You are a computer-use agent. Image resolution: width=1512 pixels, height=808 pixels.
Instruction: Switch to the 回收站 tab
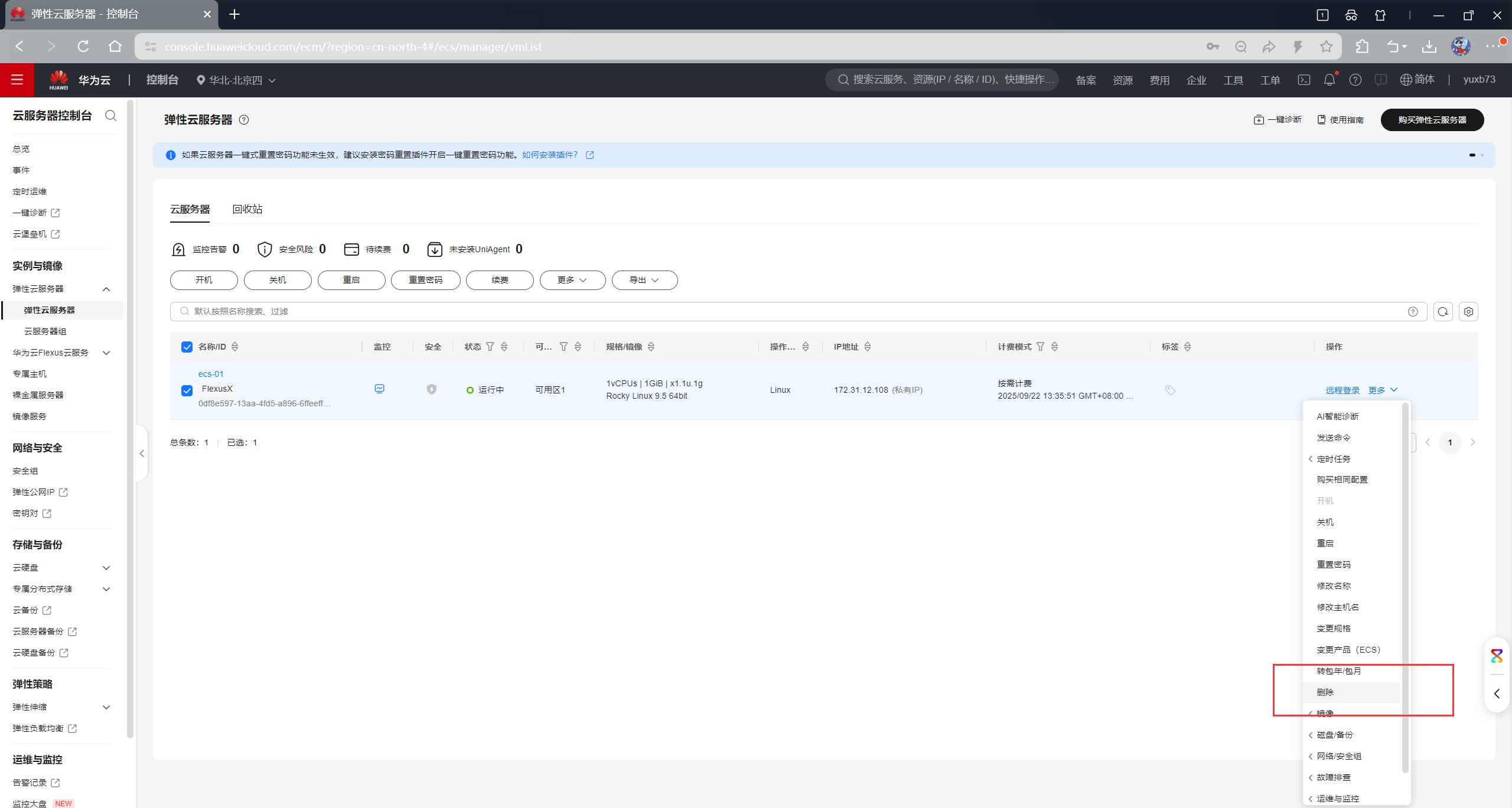tap(247, 209)
